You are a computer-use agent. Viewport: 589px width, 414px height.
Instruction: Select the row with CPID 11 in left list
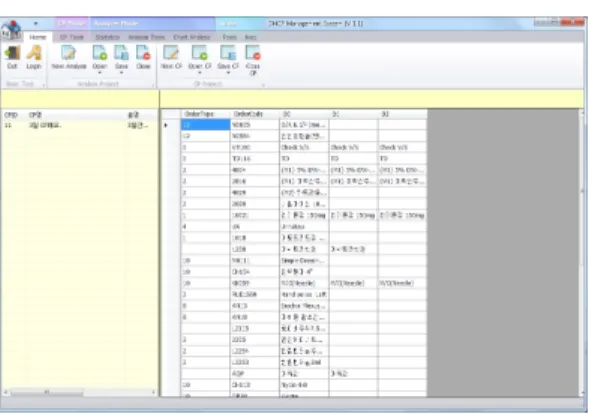click(79, 125)
